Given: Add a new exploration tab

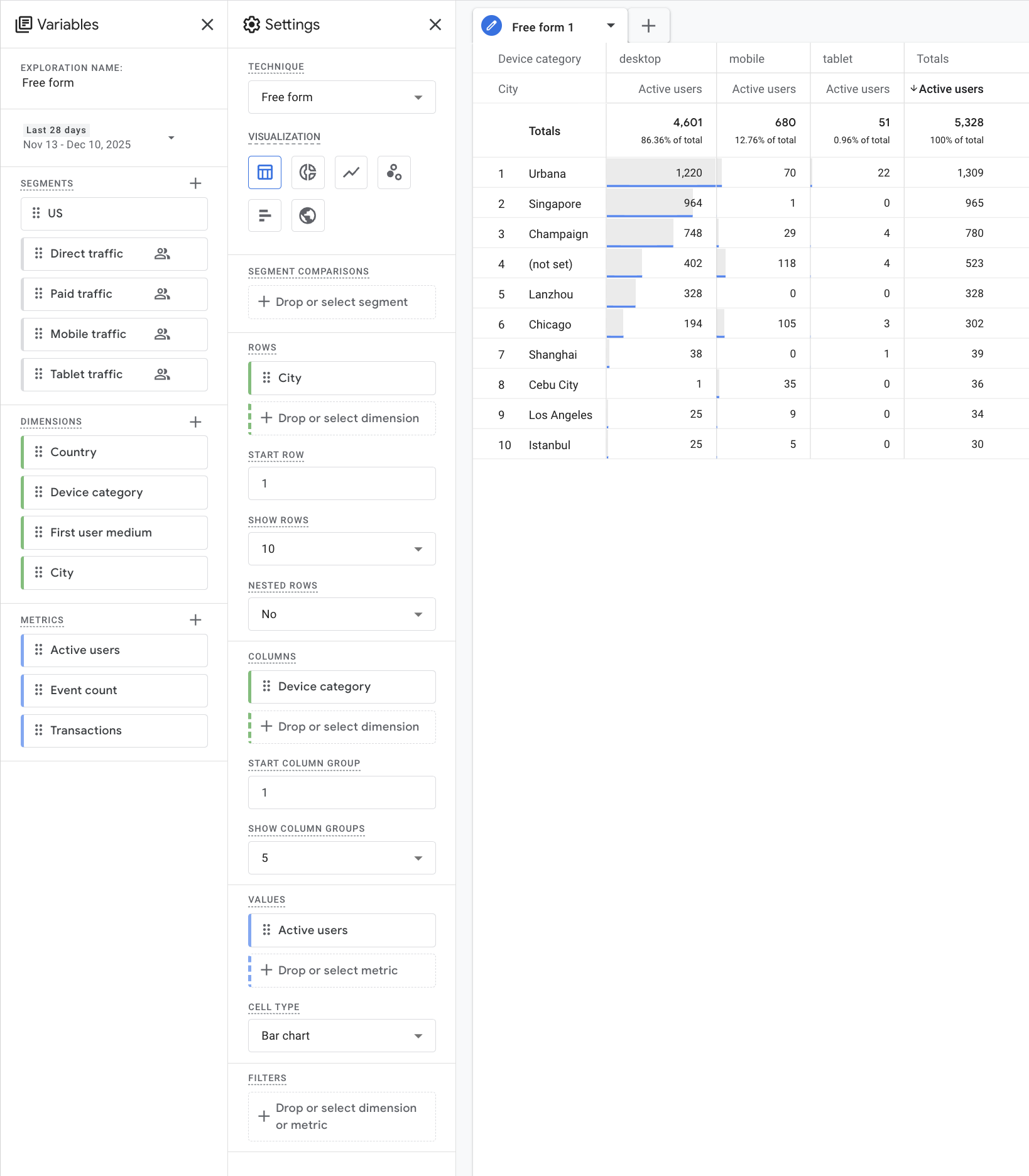Looking at the screenshot, I should [x=648, y=26].
